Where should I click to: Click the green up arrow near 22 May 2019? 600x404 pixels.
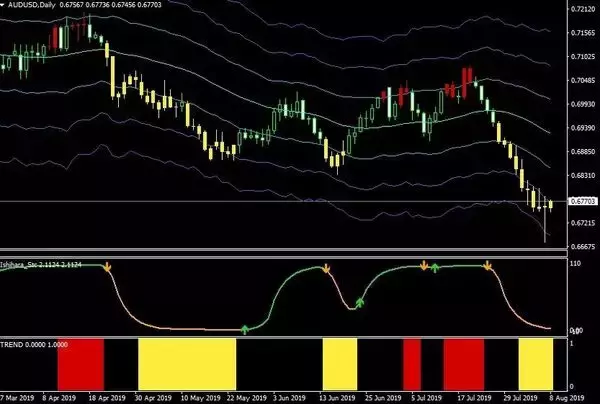pos(245,327)
